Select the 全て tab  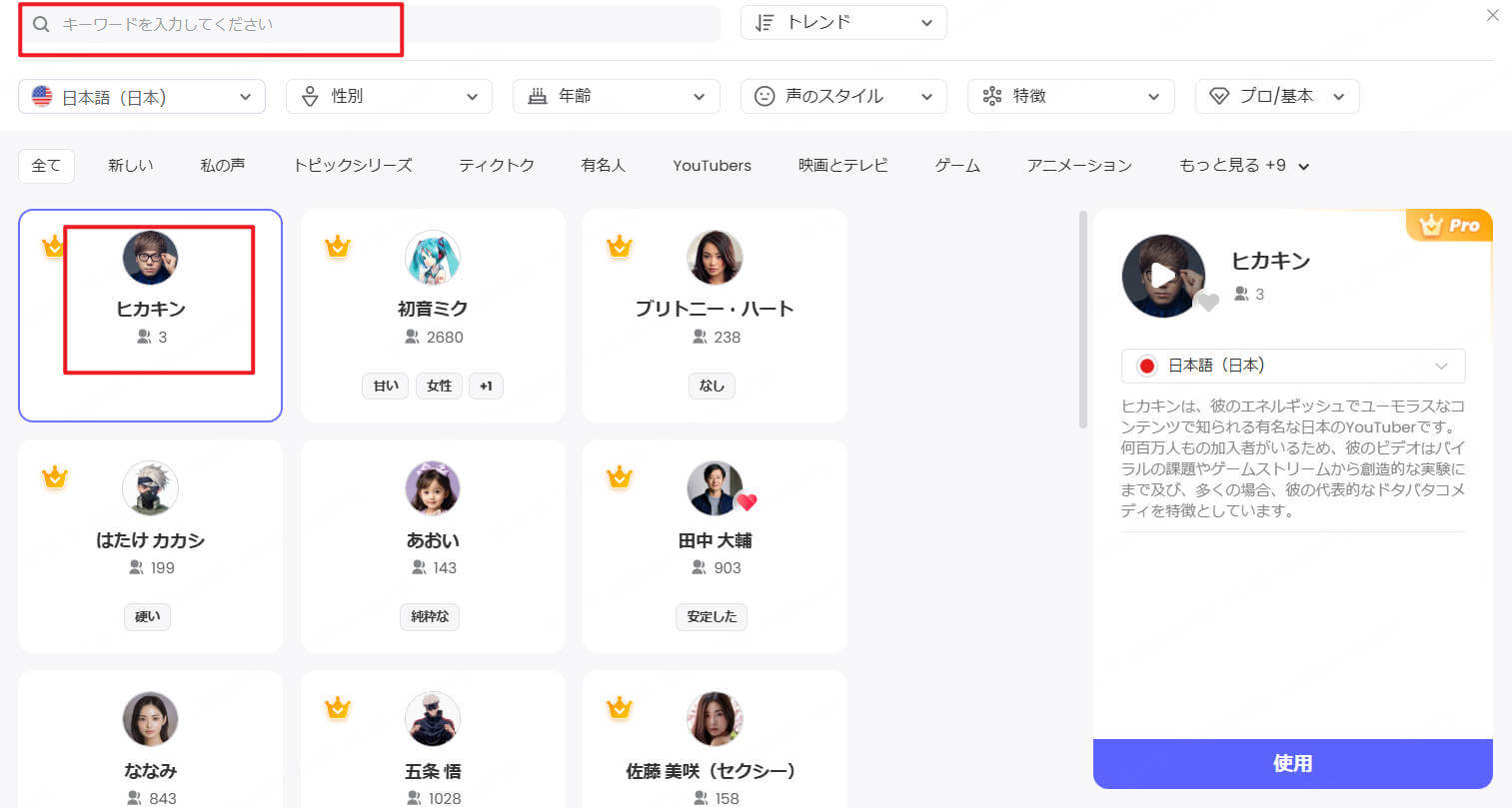pyautogui.click(x=46, y=166)
